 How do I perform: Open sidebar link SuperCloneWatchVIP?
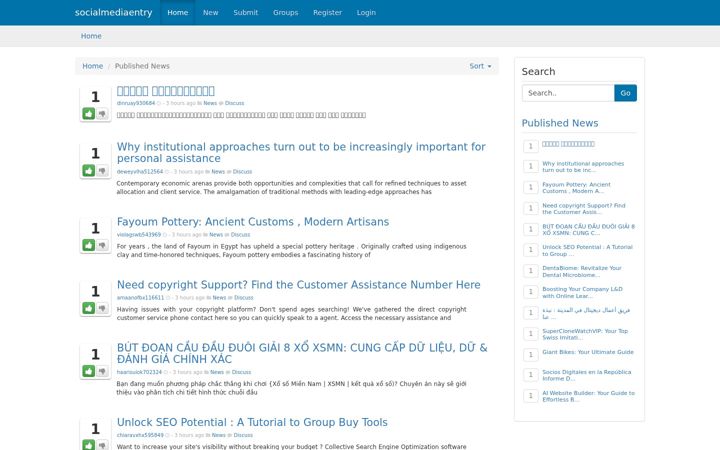point(585,334)
